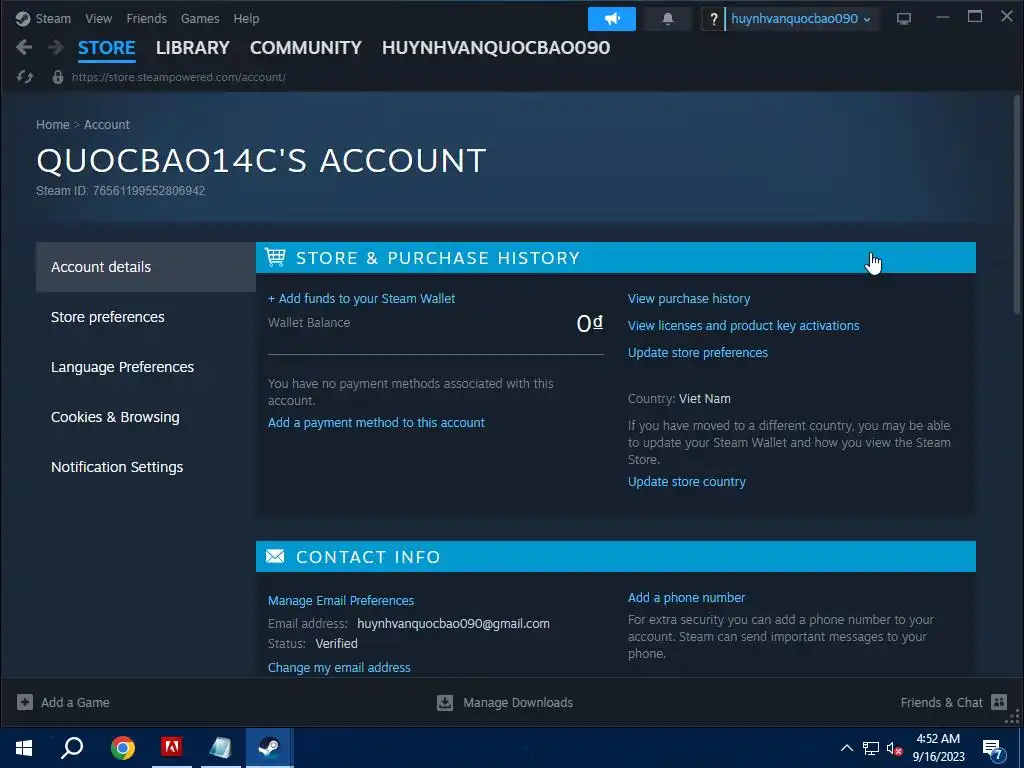Open the HUYNHVANQUOCBAO090 profile tab
This screenshot has width=1024, height=768.
[496, 48]
